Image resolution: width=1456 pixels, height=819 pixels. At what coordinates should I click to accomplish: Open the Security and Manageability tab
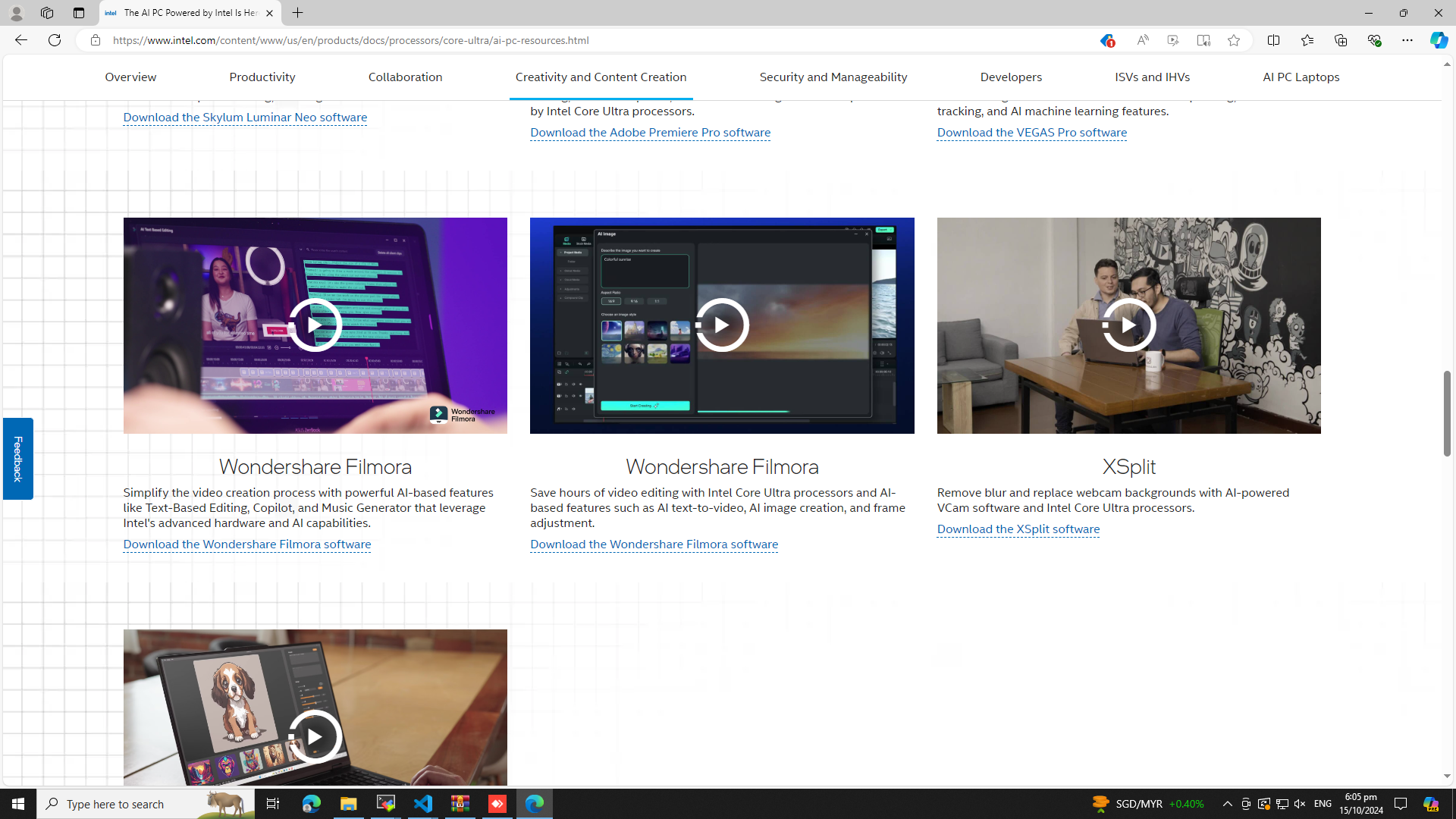pos(833,77)
